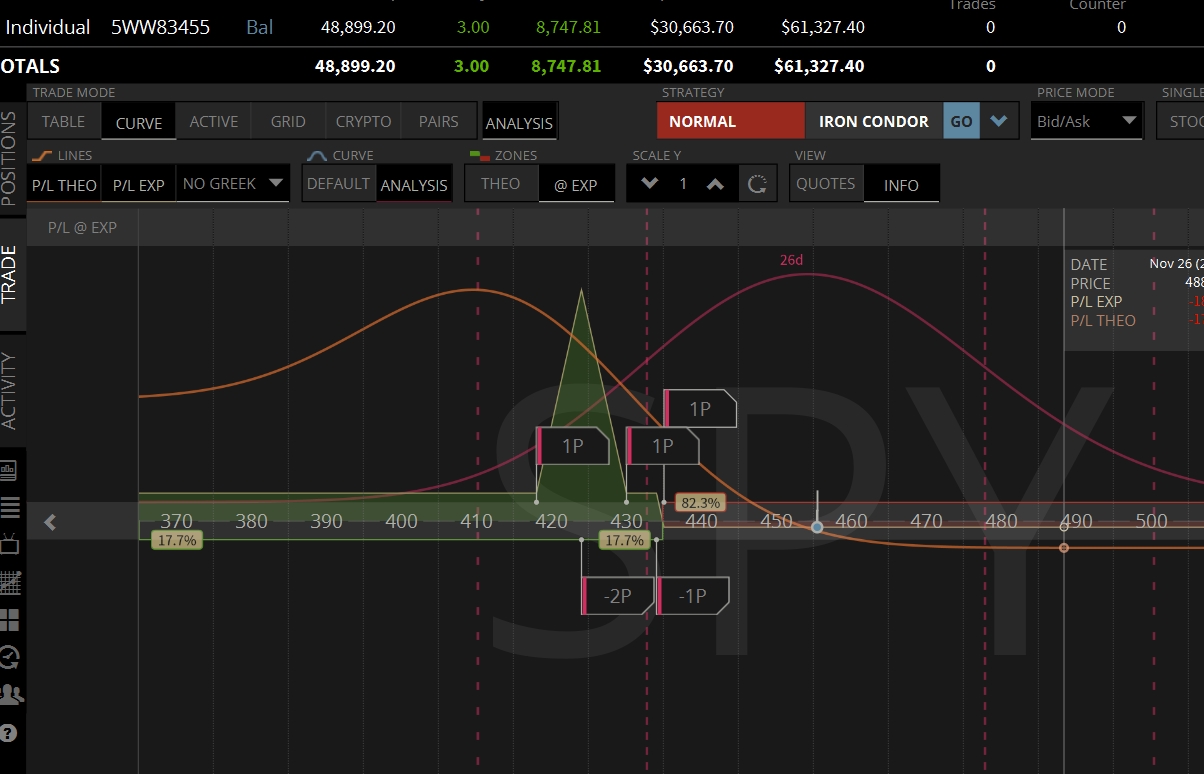Open the TV video feed icon
Image resolution: width=1204 pixels, height=774 pixels.
point(10,543)
